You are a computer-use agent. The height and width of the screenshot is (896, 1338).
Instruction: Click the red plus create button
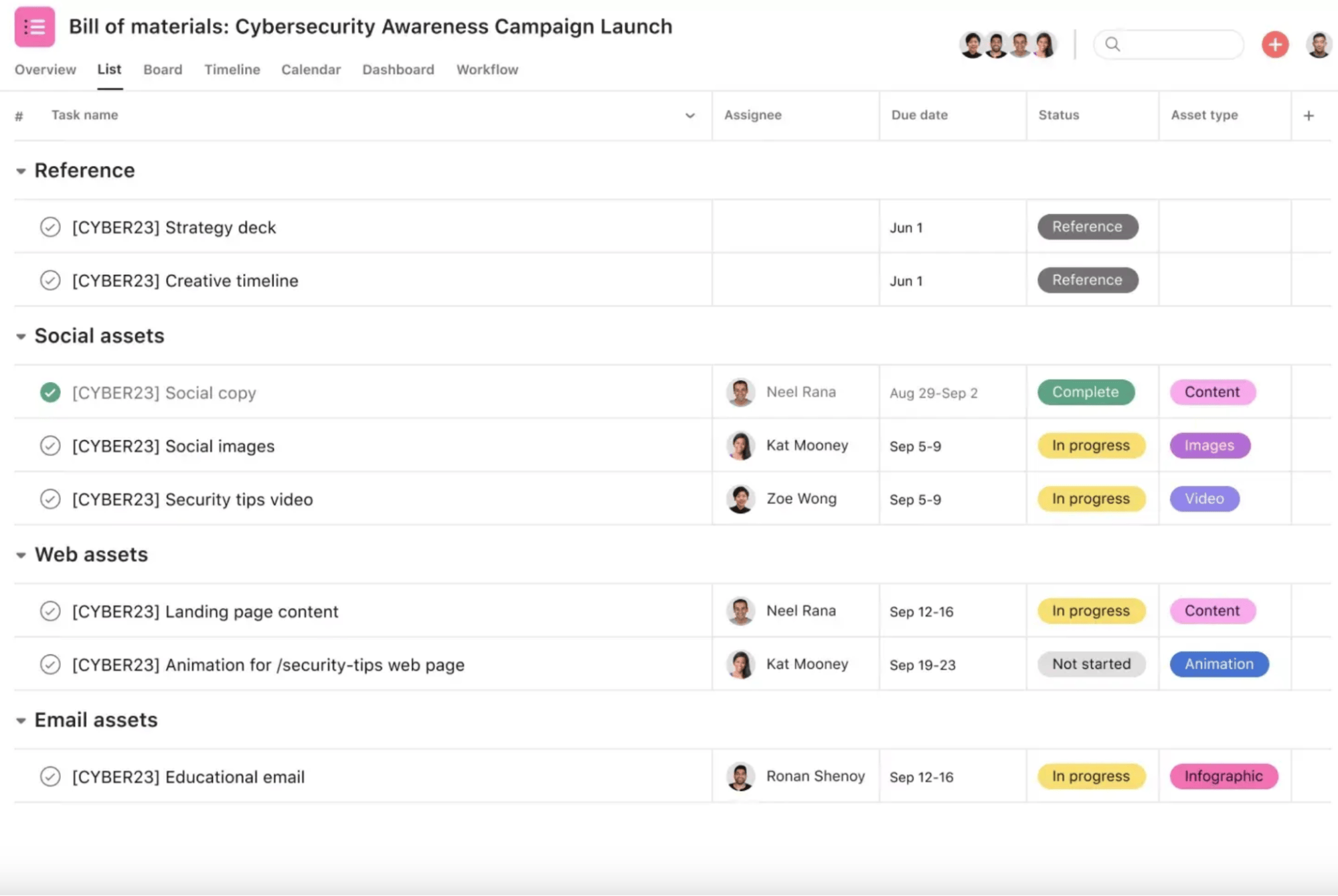tap(1274, 44)
